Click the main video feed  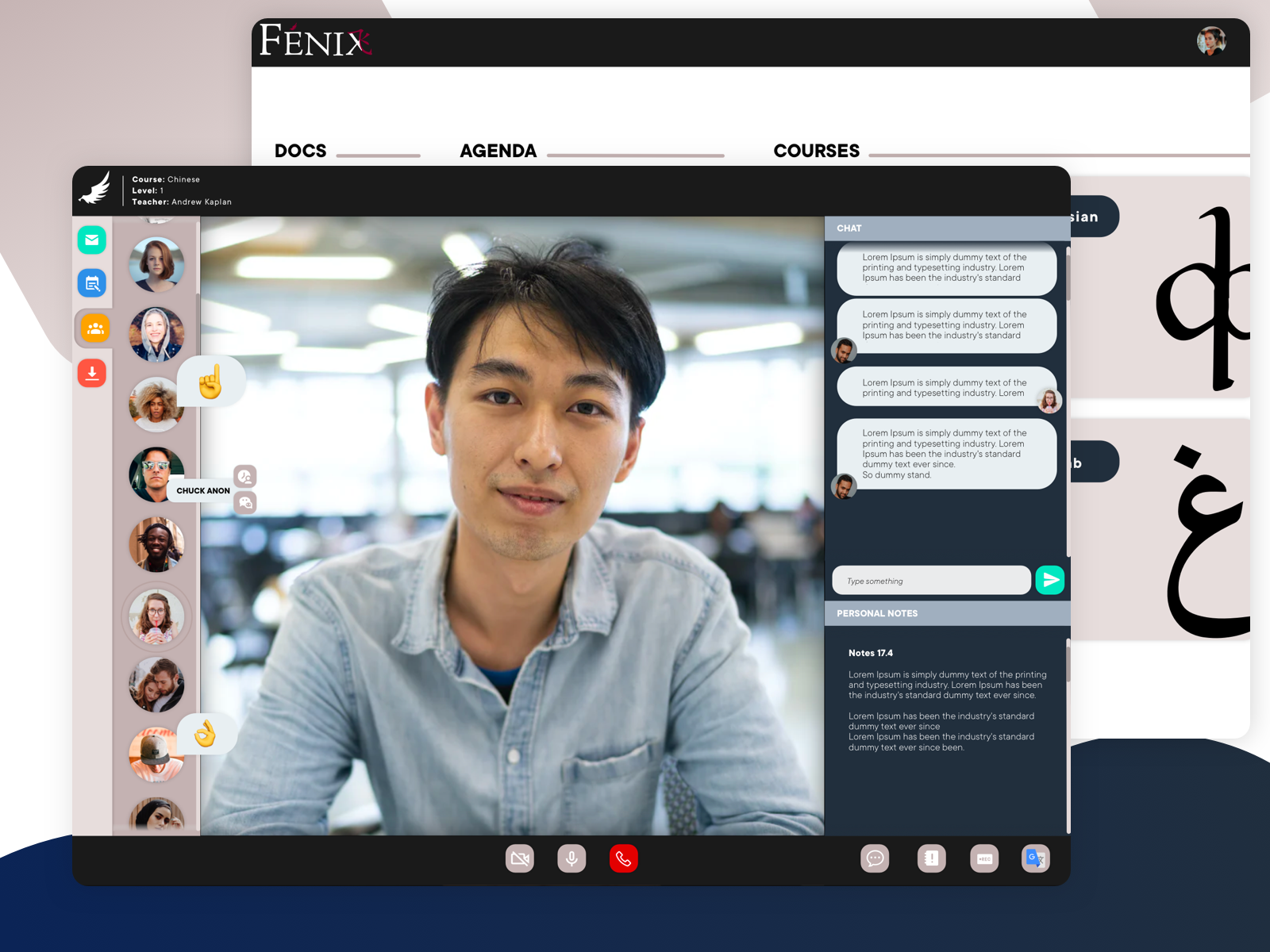point(512,525)
